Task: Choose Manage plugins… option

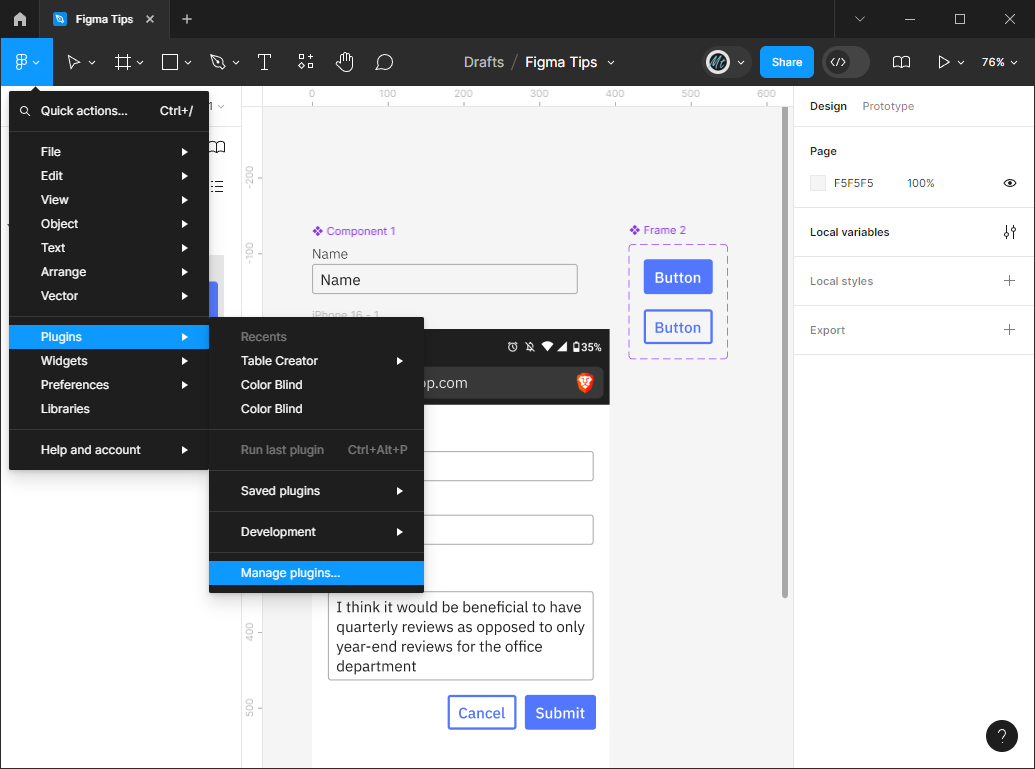Action: 316,573
